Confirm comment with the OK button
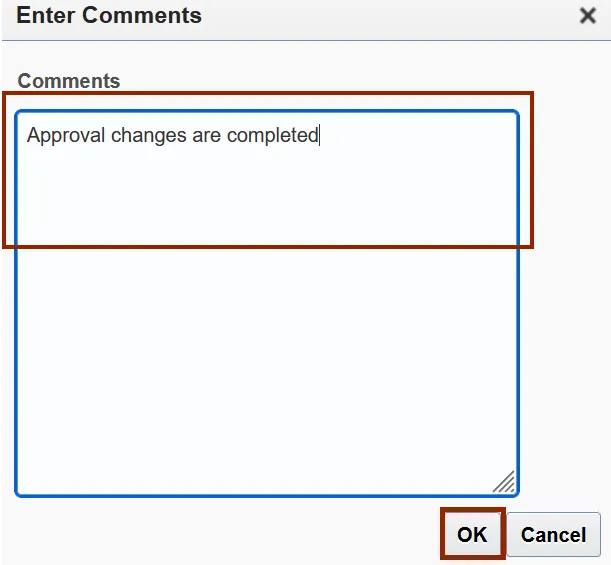The height and width of the screenshot is (565, 611). [472, 535]
